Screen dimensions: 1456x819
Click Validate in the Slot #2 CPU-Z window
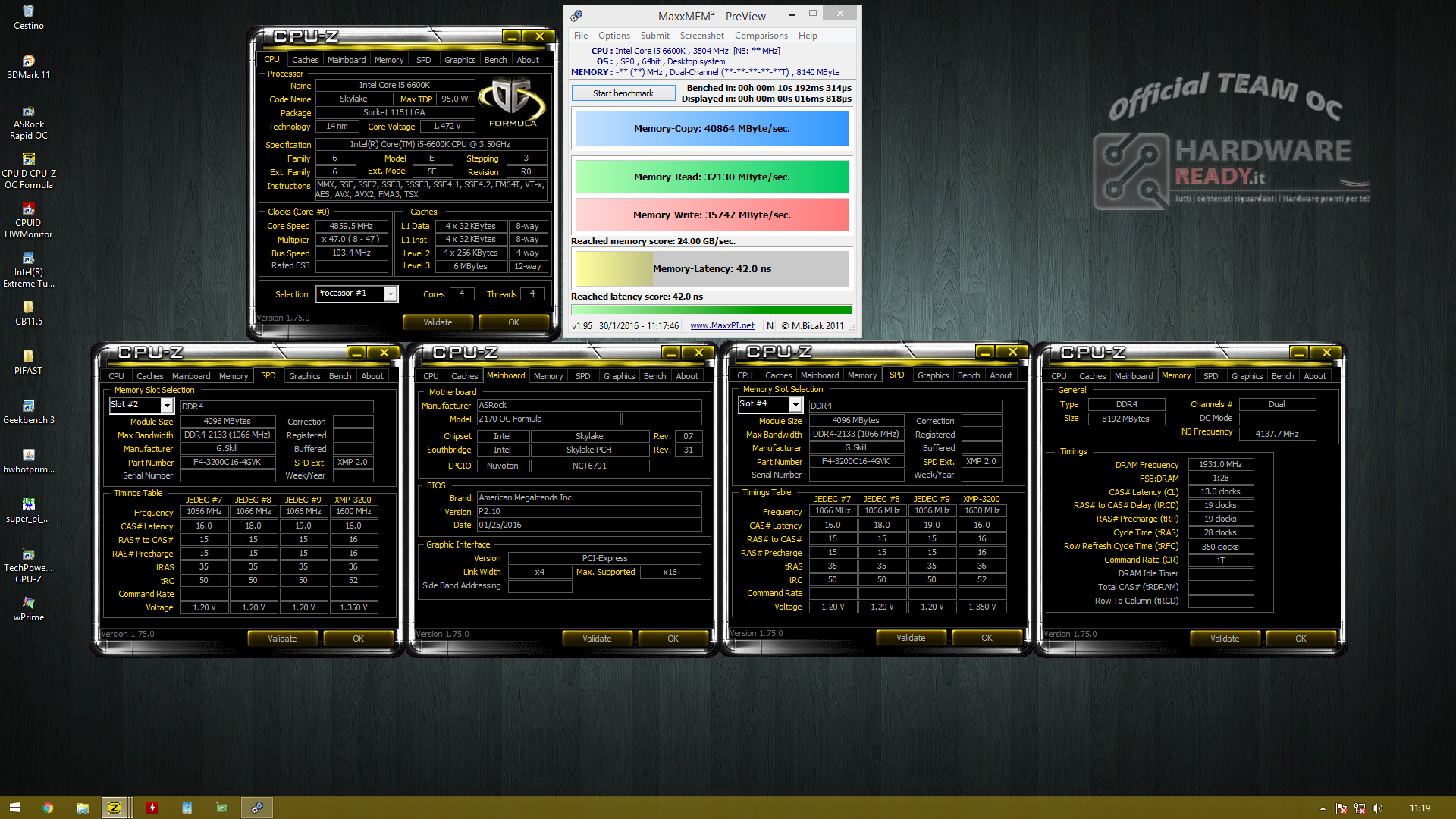(282, 639)
